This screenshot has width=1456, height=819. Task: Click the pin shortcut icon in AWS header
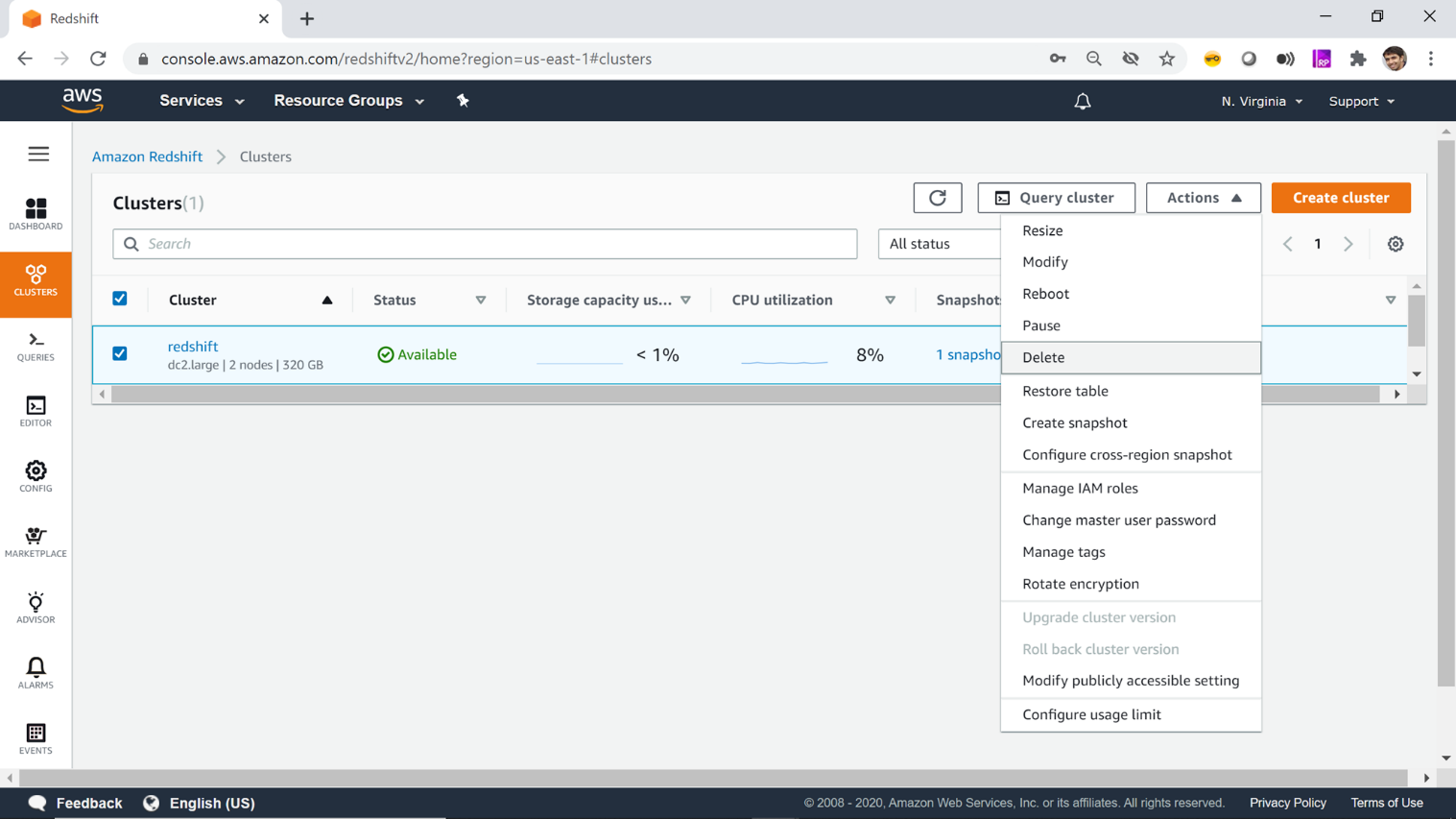[x=463, y=101]
